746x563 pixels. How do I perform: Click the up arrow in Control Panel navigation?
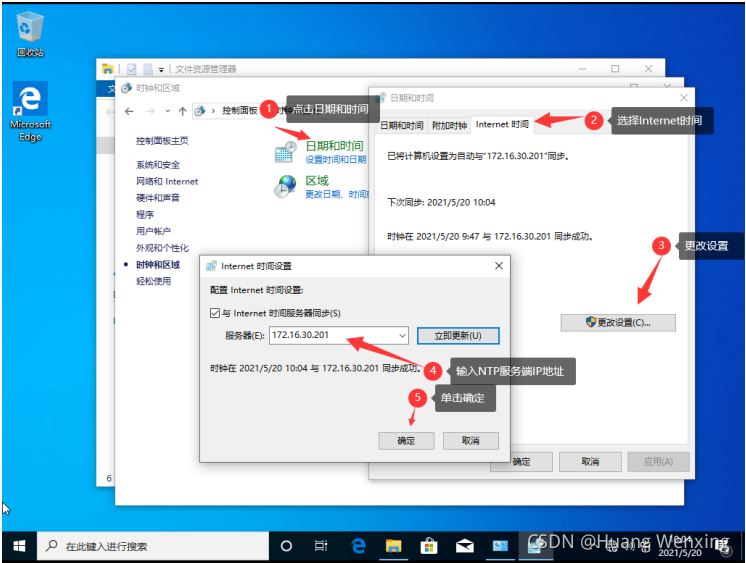pos(182,111)
